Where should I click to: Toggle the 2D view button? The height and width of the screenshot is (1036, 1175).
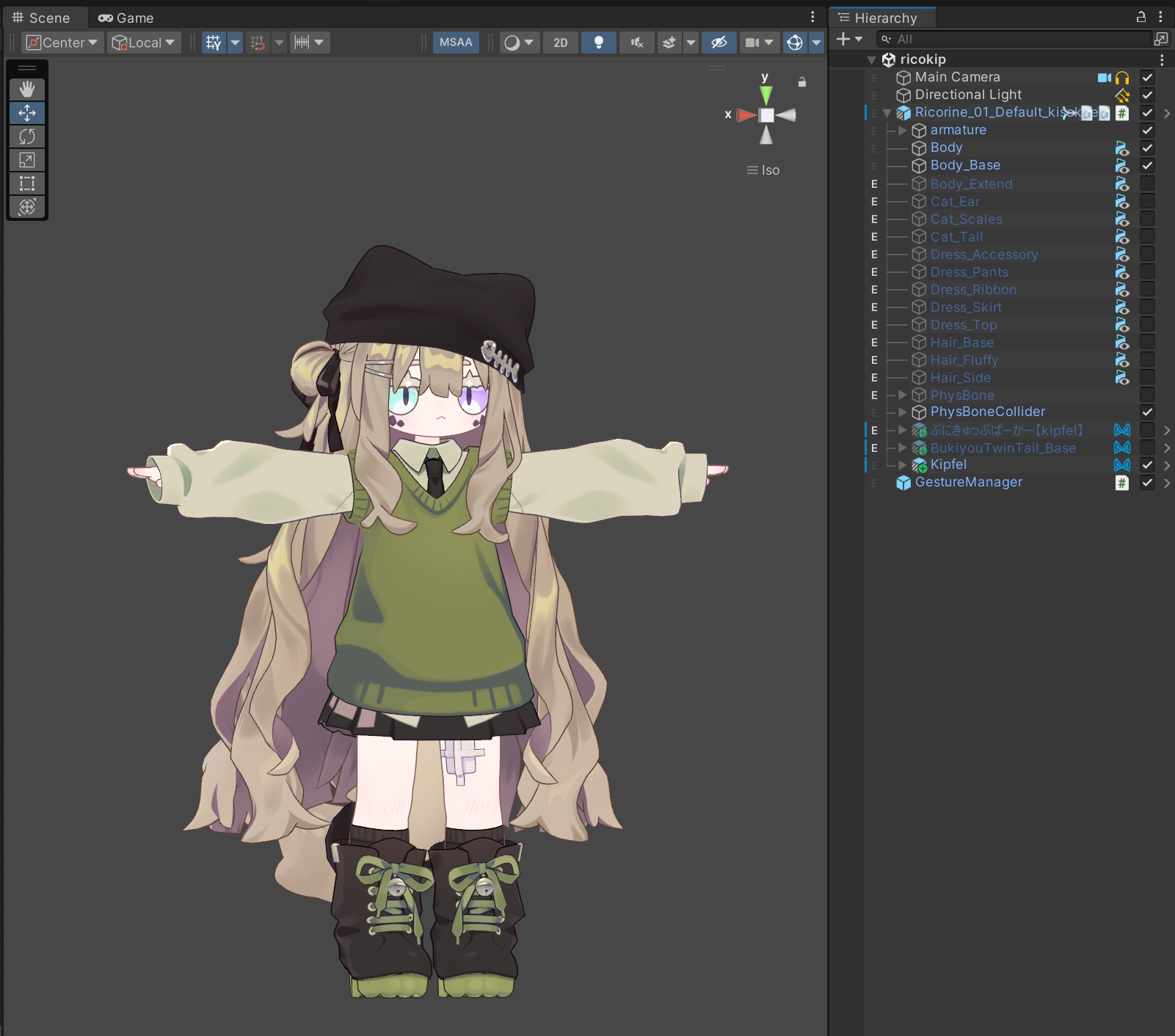pyautogui.click(x=560, y=43)
